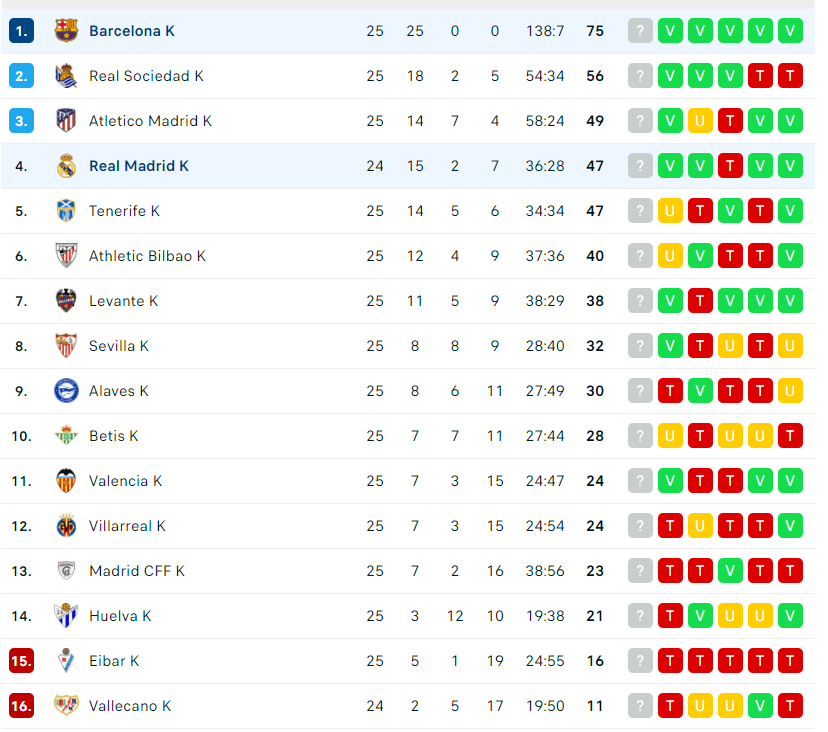Open the Huelva K team name link

[120, 615]
